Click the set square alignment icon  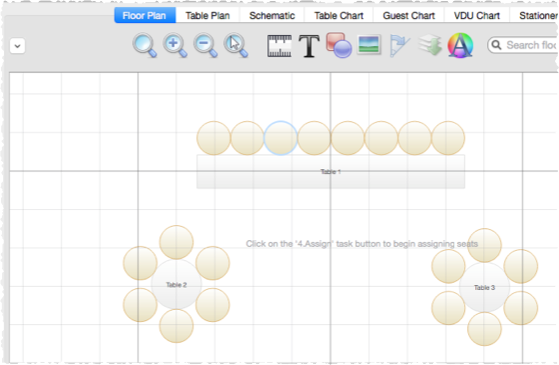tap(400, 46)
